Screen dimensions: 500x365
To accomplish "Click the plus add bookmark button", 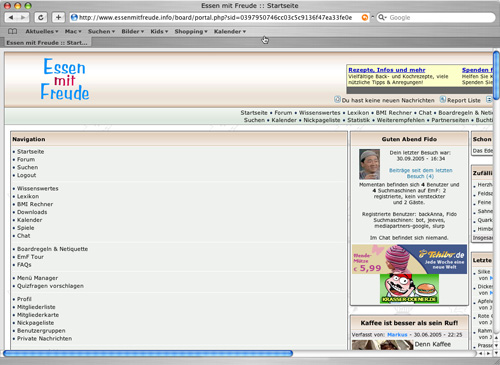I will pyautogui.click(x=58, y=17).
